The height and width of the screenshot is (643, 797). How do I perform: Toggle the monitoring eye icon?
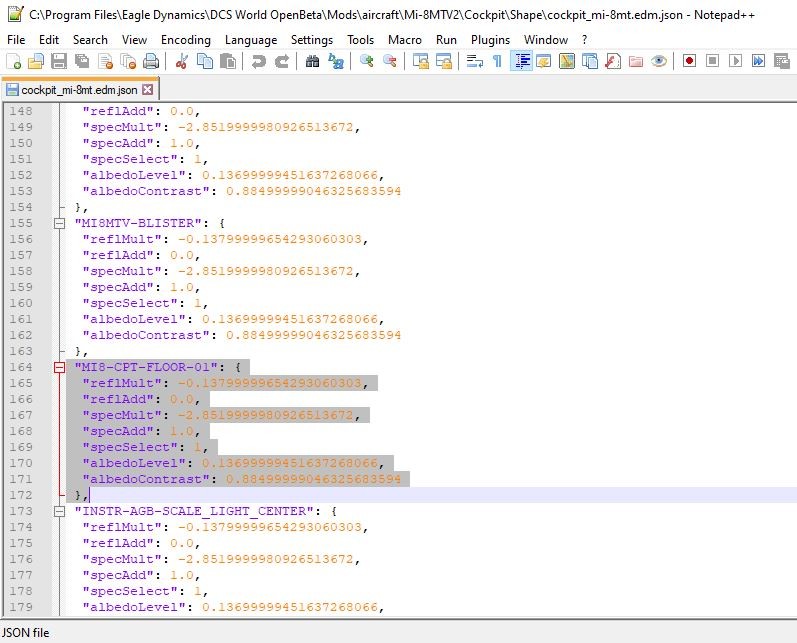pyautogui.click(x=659, y=62)
